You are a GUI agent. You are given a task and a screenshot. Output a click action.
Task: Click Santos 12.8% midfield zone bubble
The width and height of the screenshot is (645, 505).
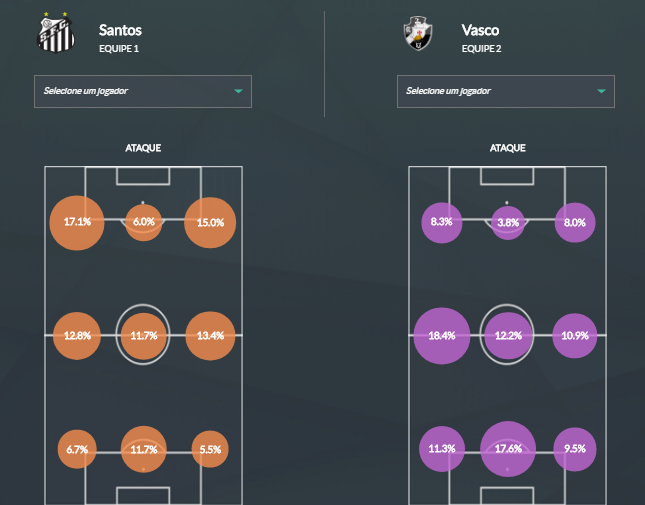click(x=77, y=335)
